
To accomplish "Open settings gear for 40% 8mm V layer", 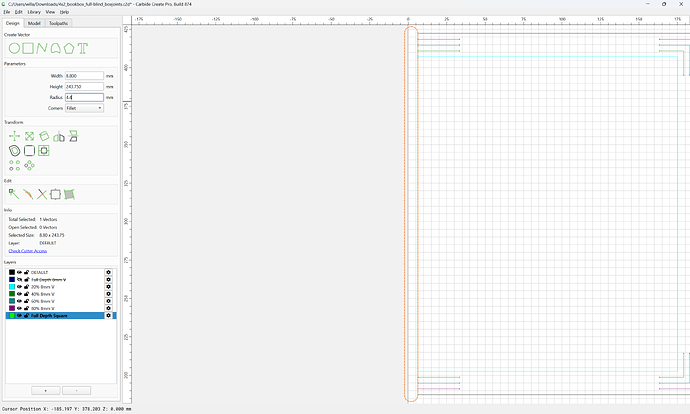I will tap(108, 294).
